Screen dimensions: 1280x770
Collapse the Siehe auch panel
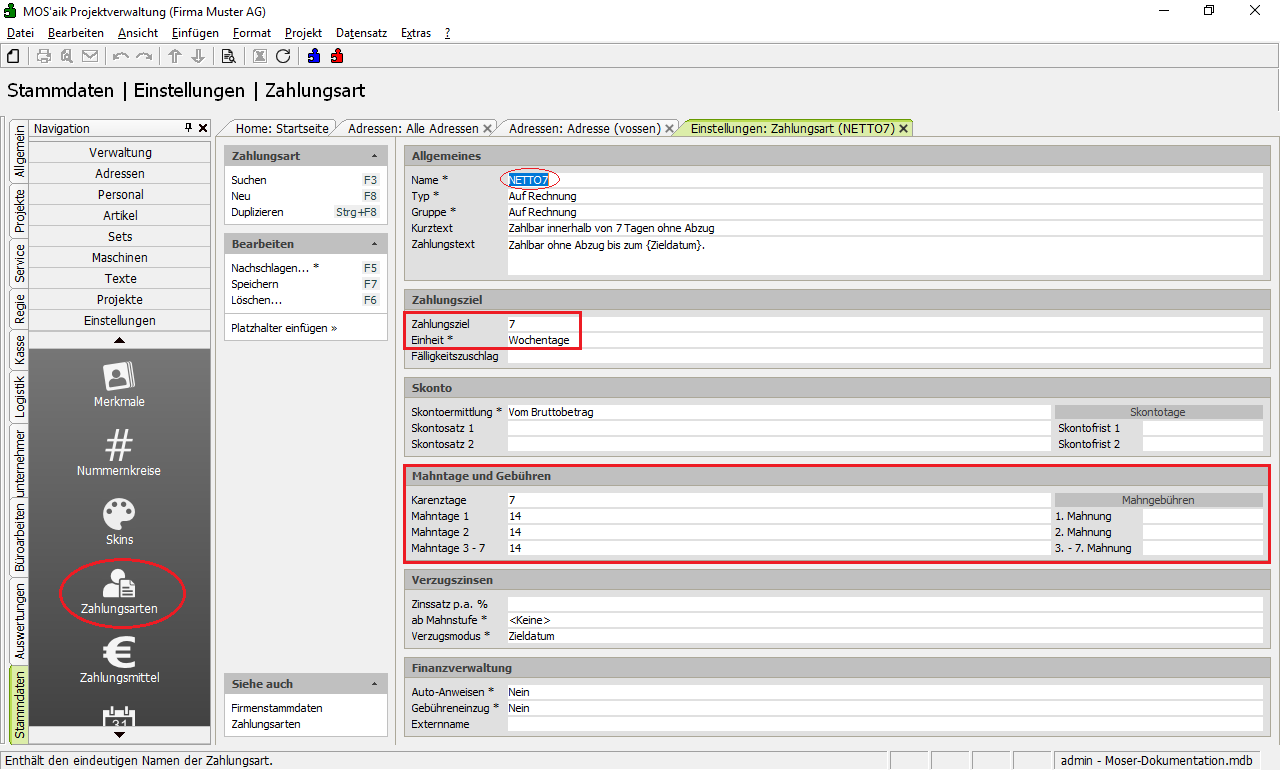(374, 685)
